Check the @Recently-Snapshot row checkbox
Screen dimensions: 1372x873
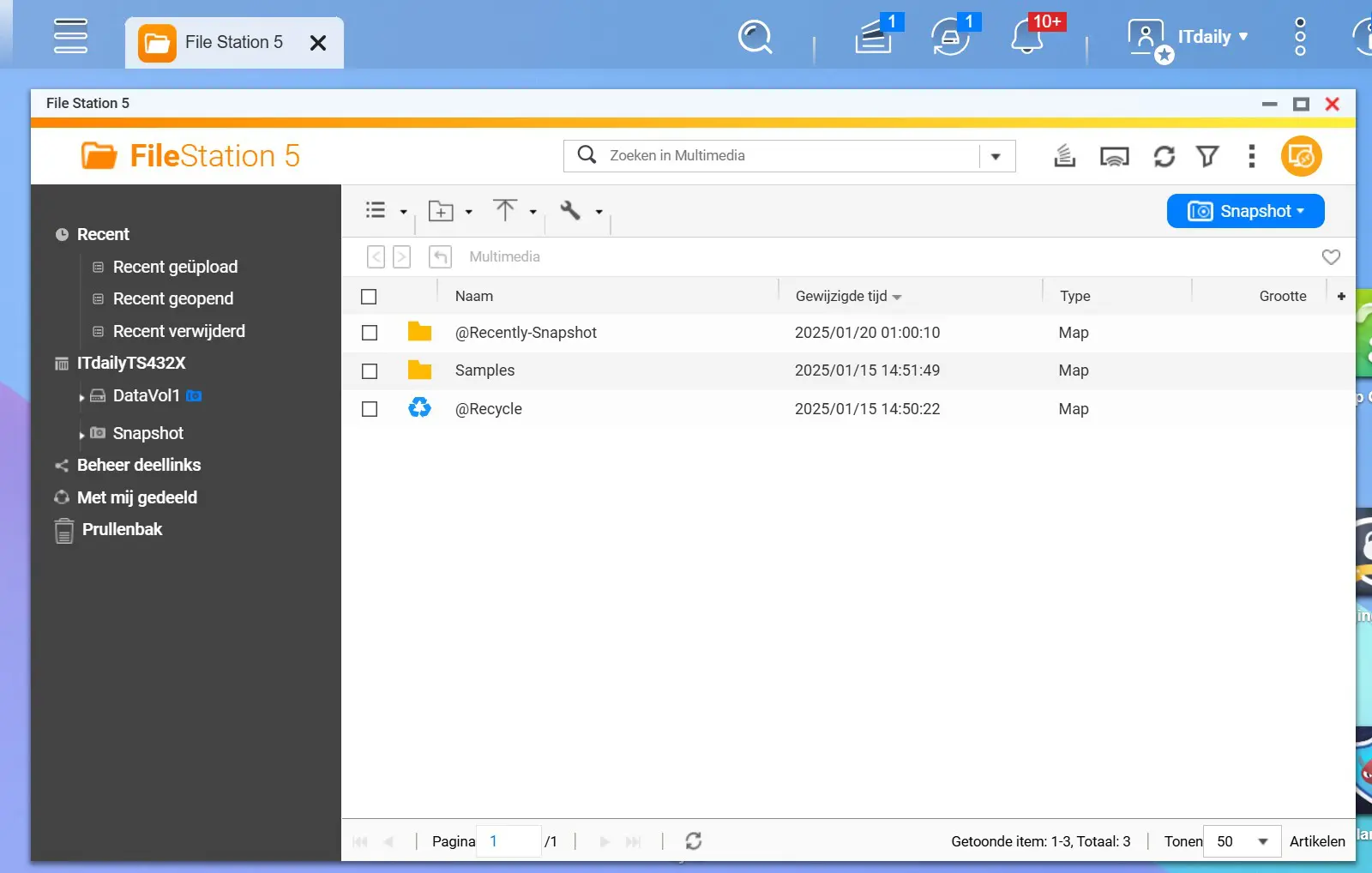coord(370,333)
